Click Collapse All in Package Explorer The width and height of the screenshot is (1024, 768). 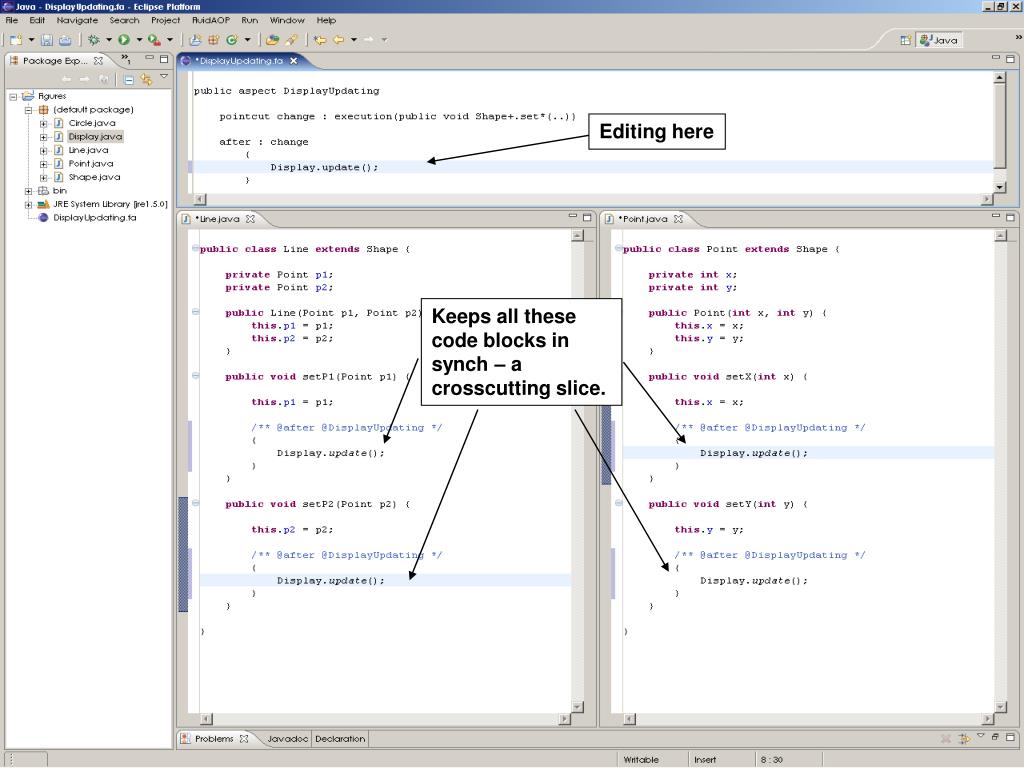point(129,80)
